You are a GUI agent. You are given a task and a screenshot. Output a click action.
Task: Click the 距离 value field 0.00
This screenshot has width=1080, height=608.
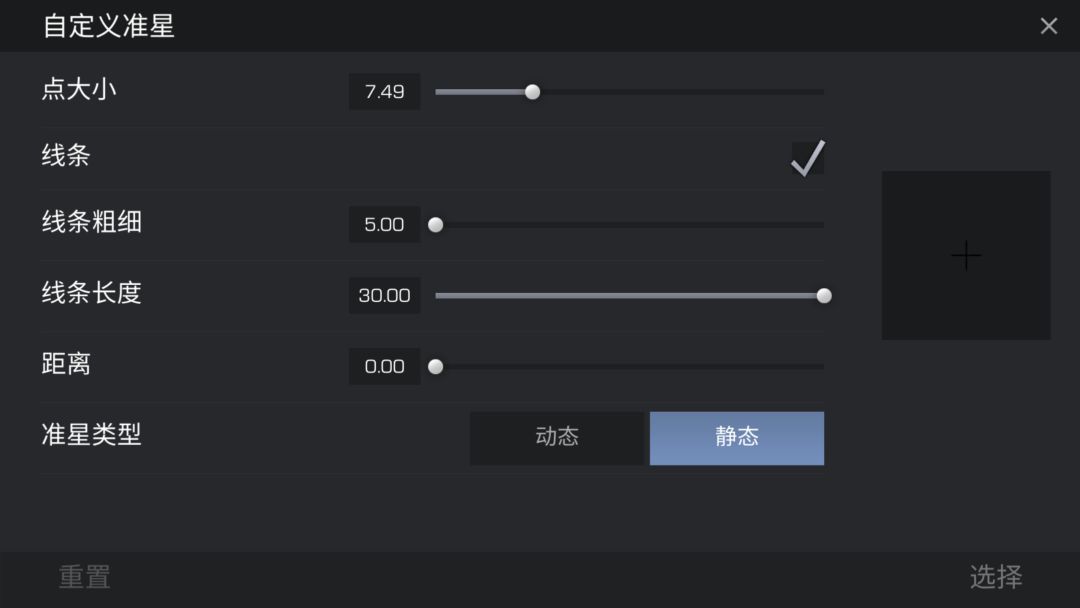pos(384,366)
